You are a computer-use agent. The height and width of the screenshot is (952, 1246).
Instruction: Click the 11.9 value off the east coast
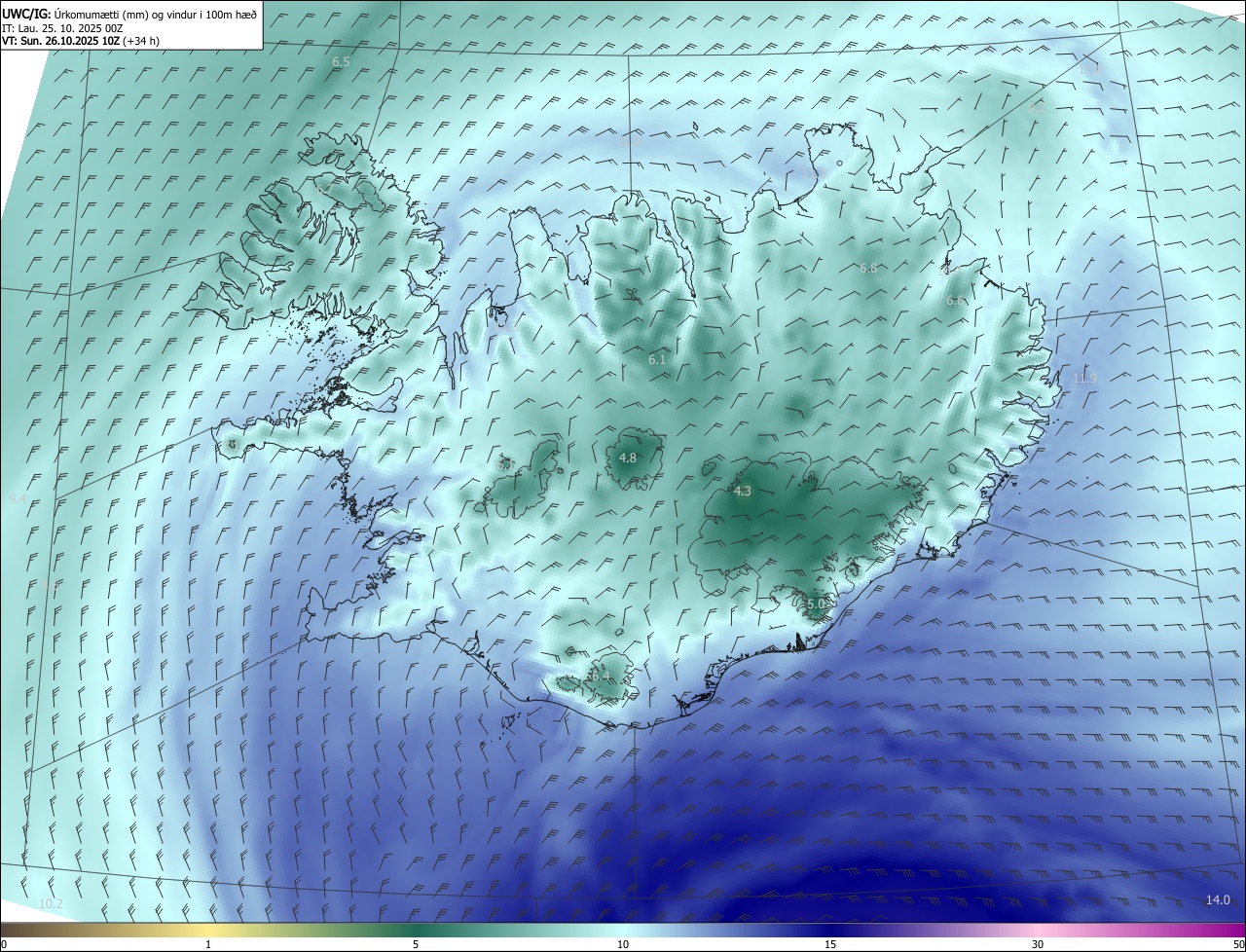click(1084, 378)
